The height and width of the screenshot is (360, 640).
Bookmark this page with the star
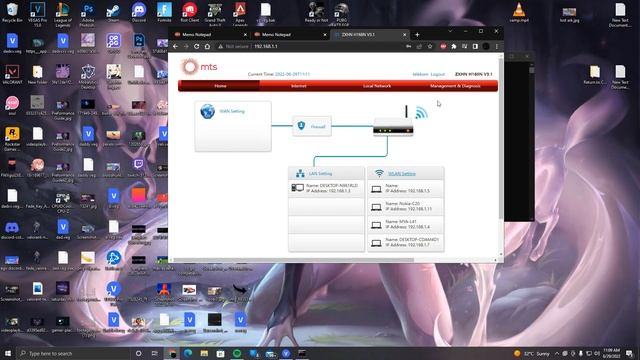click(x=430, y=47)
